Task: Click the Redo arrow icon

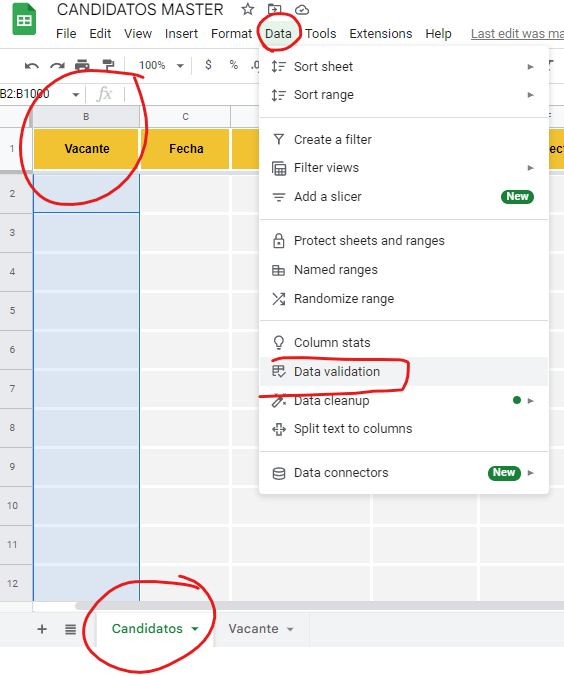Action: tap(57, 66)
